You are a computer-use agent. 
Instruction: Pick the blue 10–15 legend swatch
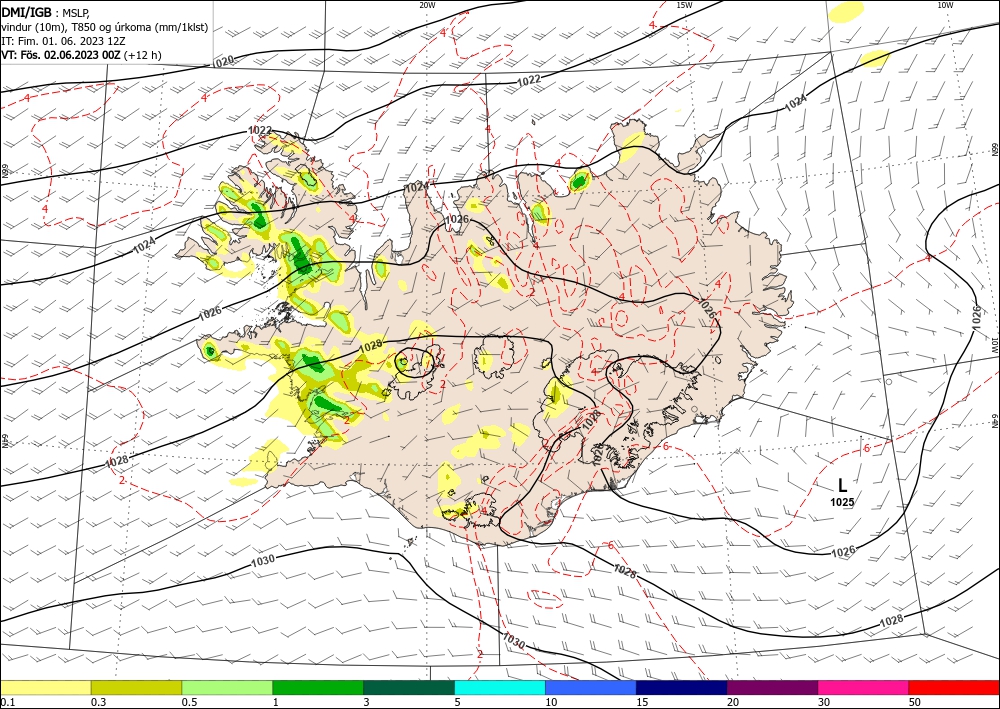pyautogui.click(x=591, y=687)
